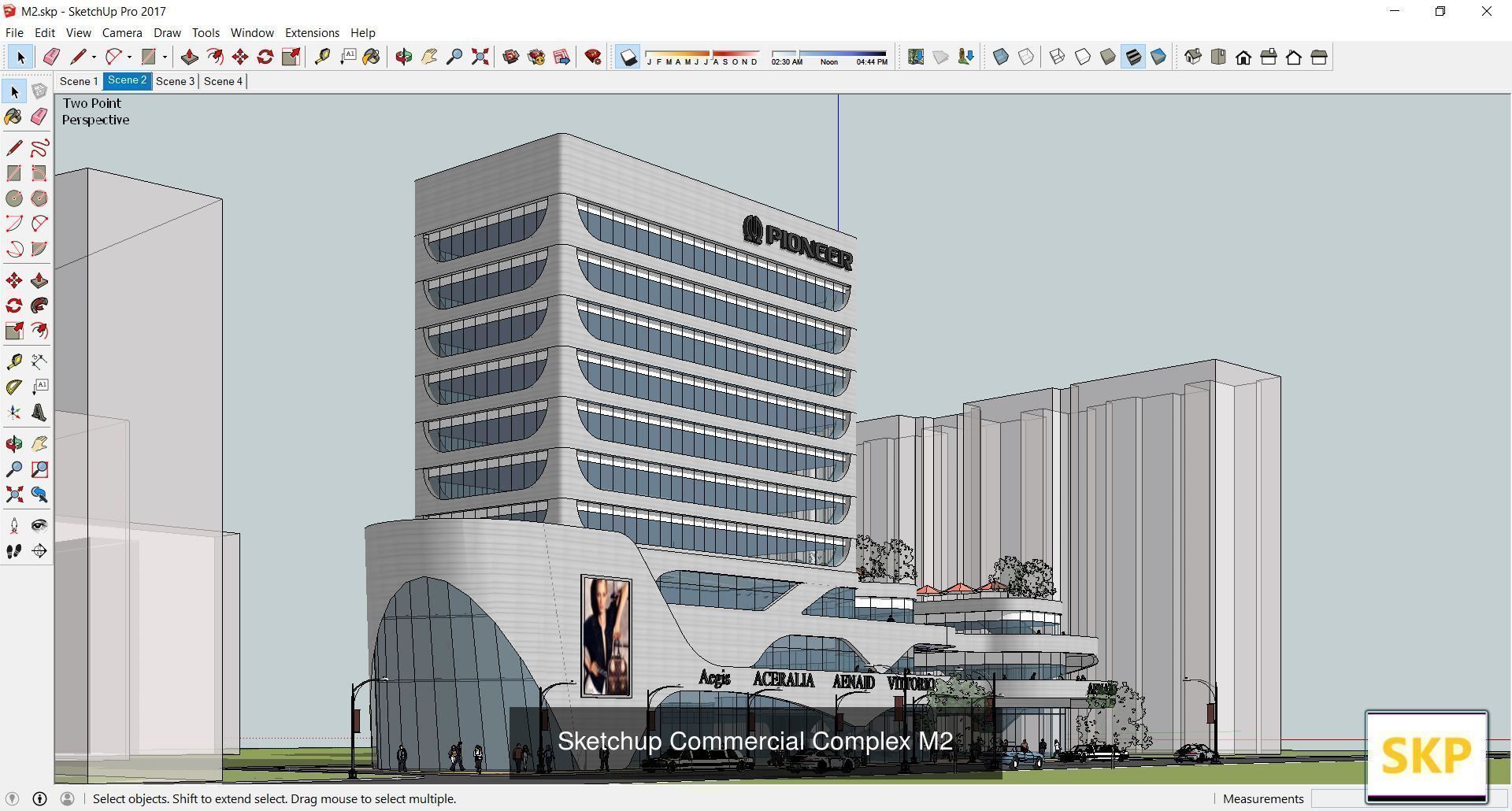Select the Walk footprints tool

(14, 551)
